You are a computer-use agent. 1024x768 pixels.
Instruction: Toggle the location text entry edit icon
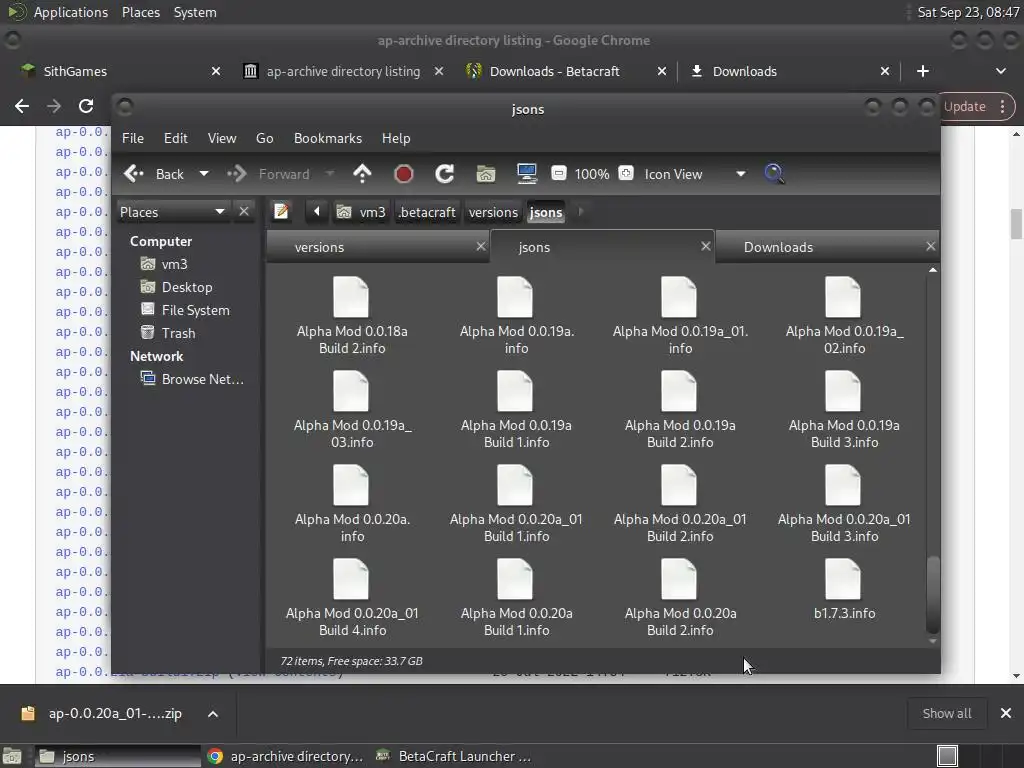pos(281,212)
